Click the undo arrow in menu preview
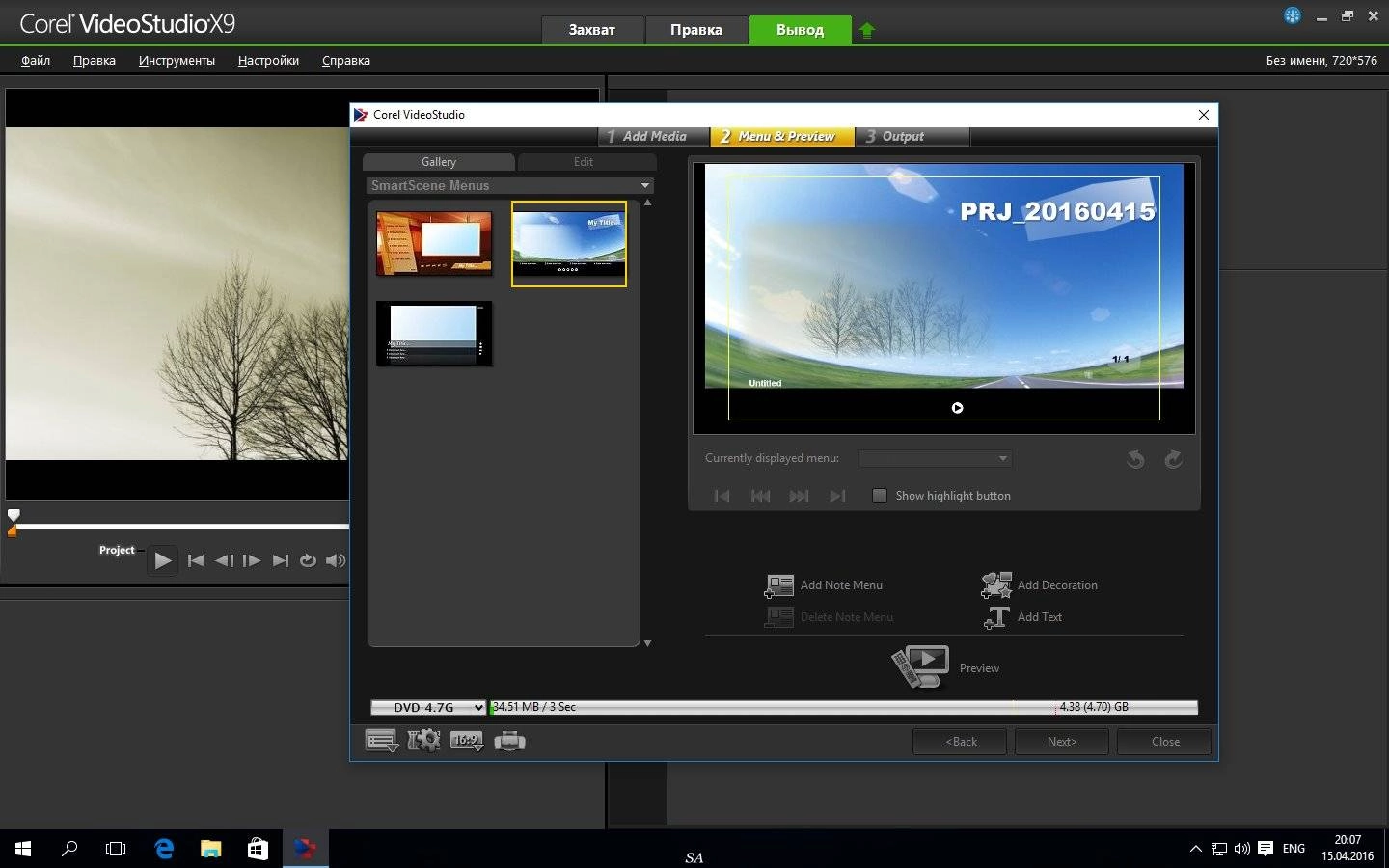The image size is (1389, 868). coord(1135,459)
